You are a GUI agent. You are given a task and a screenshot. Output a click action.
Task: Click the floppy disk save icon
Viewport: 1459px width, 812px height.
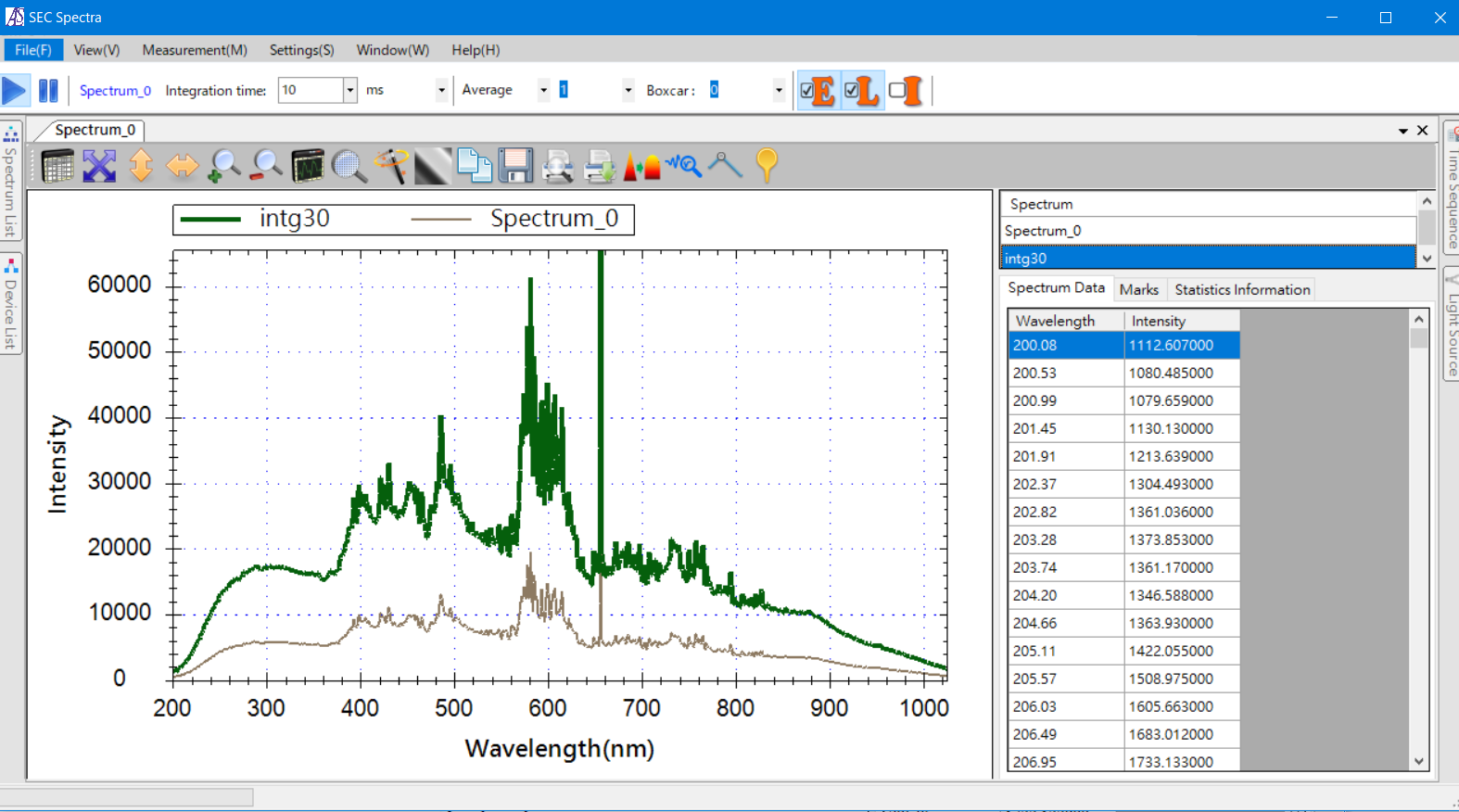pos(515,166)
